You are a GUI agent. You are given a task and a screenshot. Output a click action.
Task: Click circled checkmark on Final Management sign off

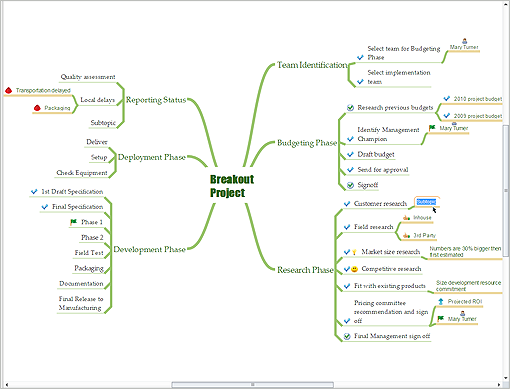(x=347, y=336)
